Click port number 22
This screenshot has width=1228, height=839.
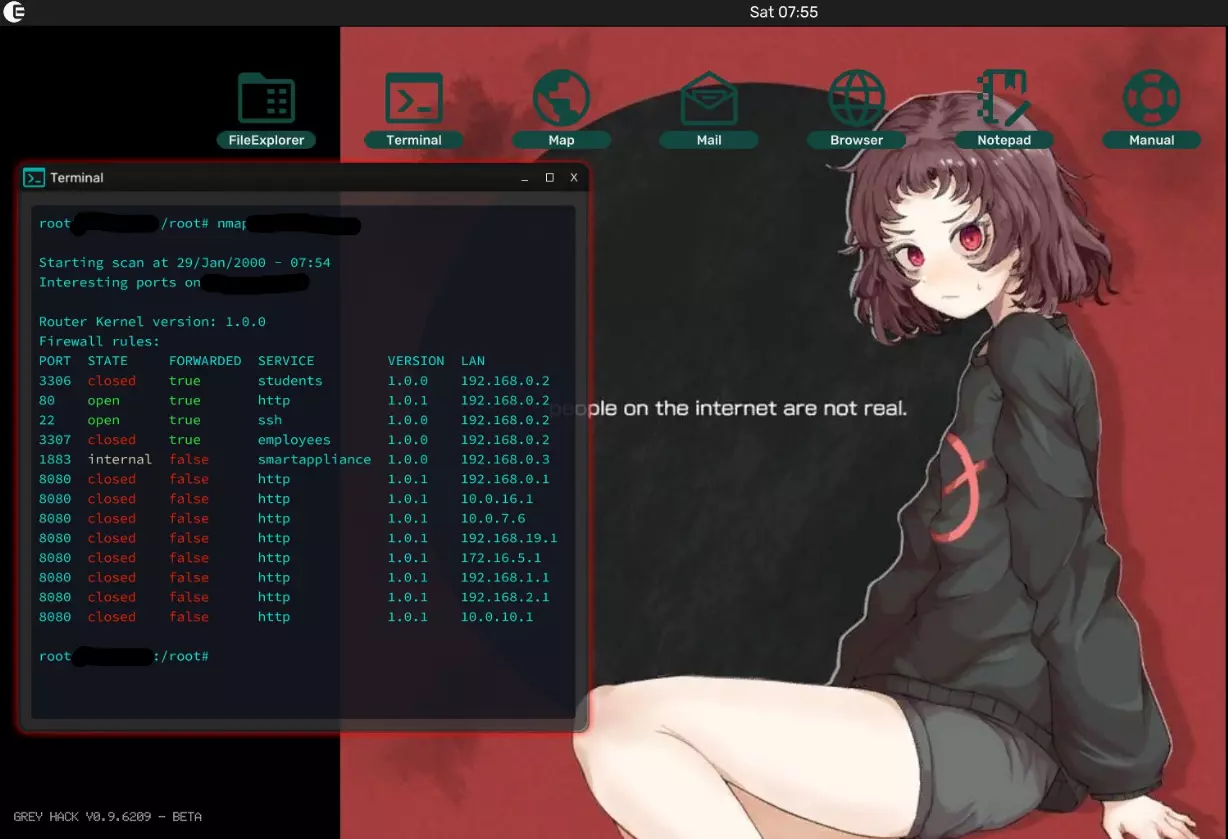(47, 420)
